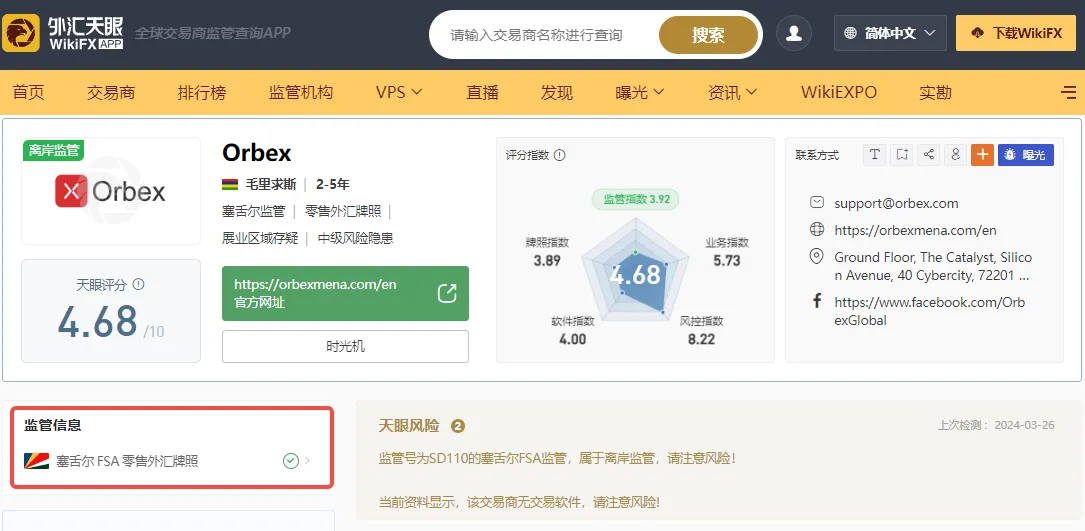Screen dimensions: 1085x531
Task: Click the info icon beside 天眼评分
Action: point(138,284)
